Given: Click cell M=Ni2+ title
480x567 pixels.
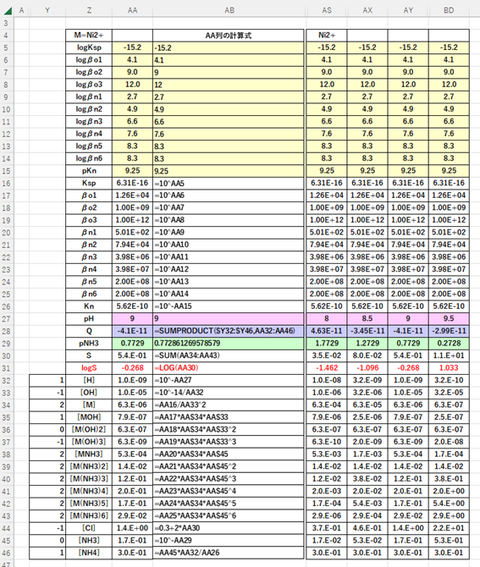Looking at the screenshot, I should (89, 35).
